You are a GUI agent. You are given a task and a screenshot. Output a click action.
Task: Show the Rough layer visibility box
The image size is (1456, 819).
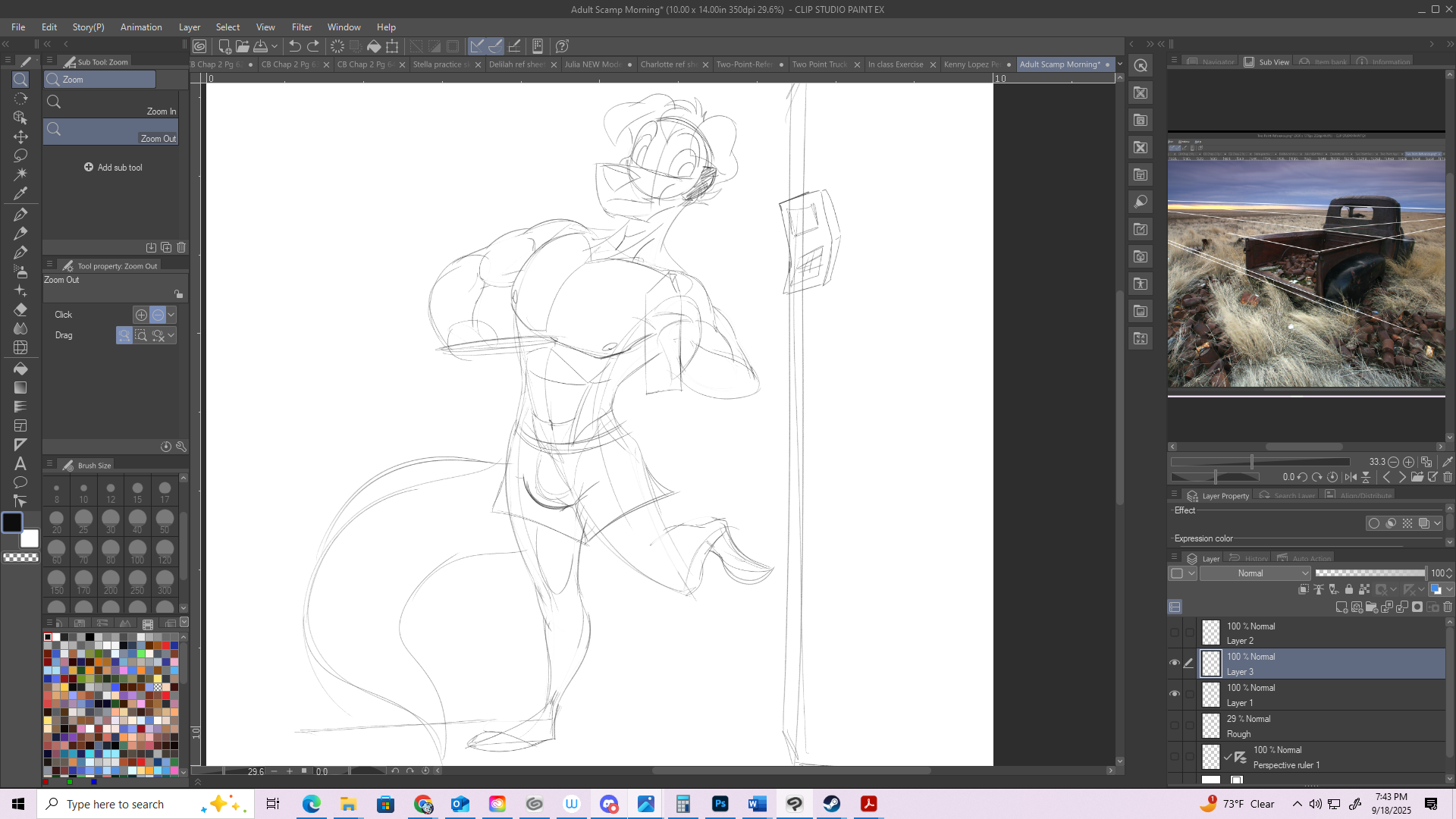1175,725
